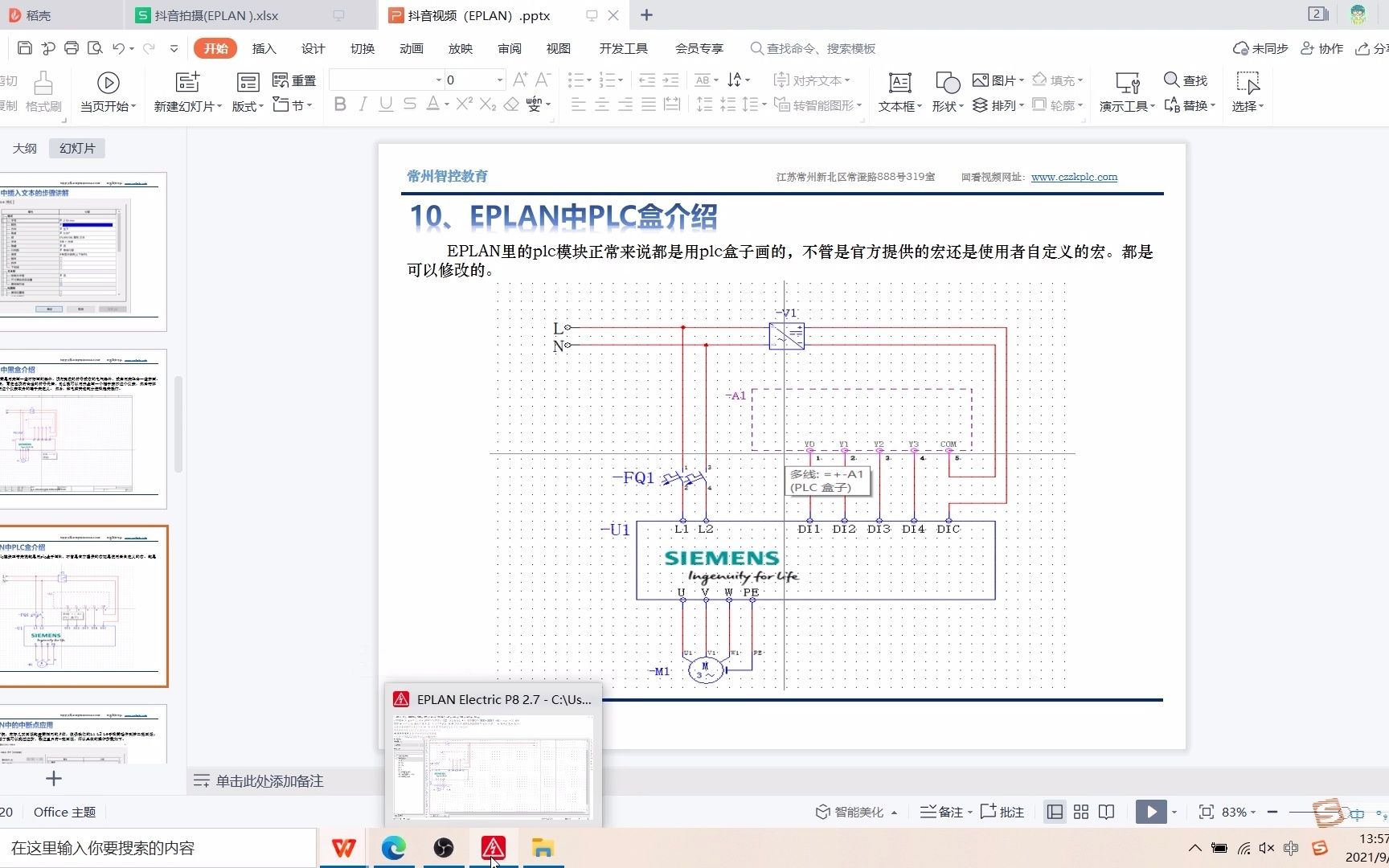This screenshot has height=868, width=1389.
Task: Open the 形状 shapes tool
Action: pos(946,91)
